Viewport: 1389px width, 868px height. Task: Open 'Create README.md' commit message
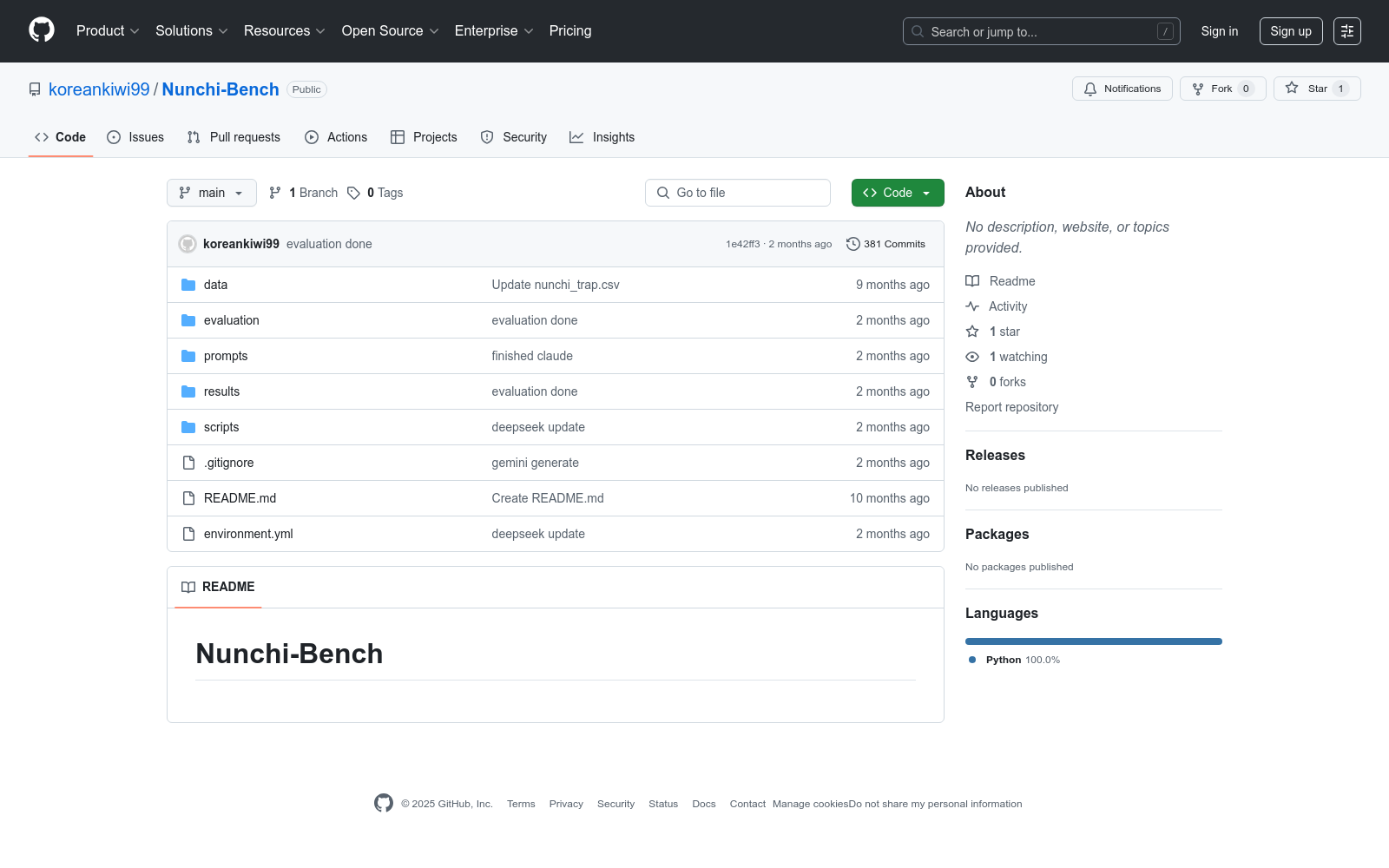tap(548, 498)
